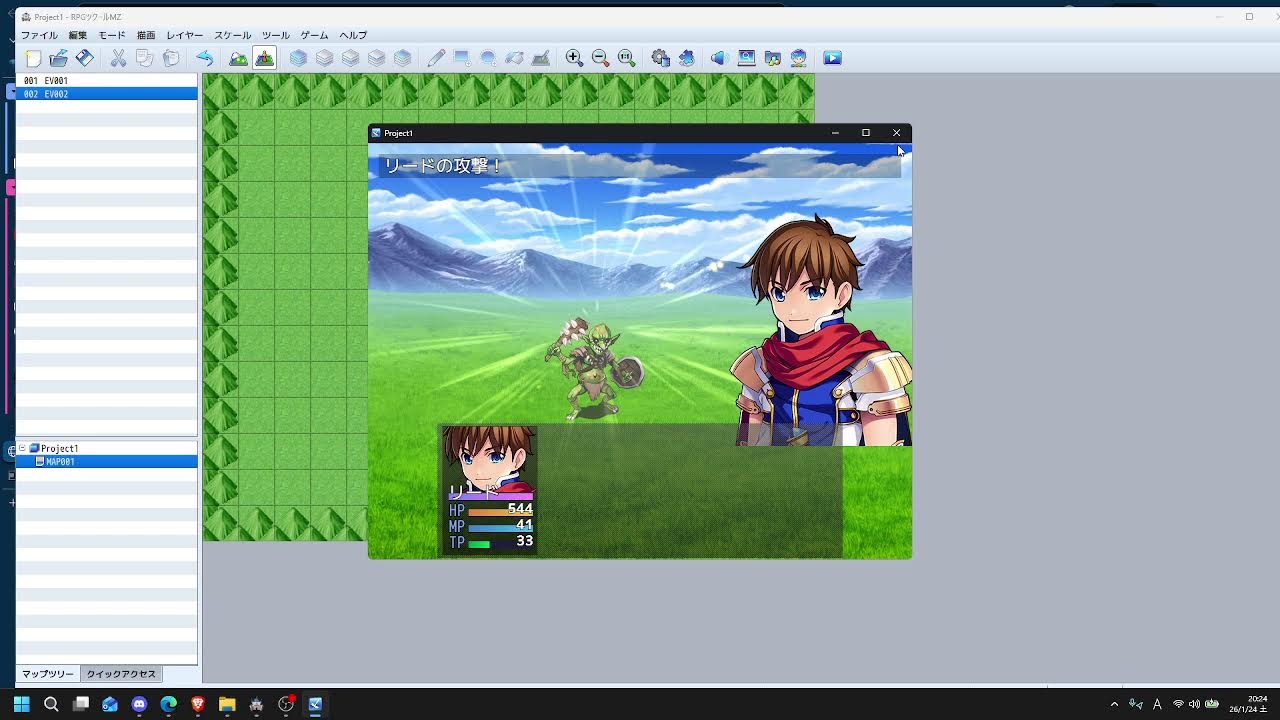Click the Cut scissors icon
The image size is (1280, 720).
click(118, 58)
